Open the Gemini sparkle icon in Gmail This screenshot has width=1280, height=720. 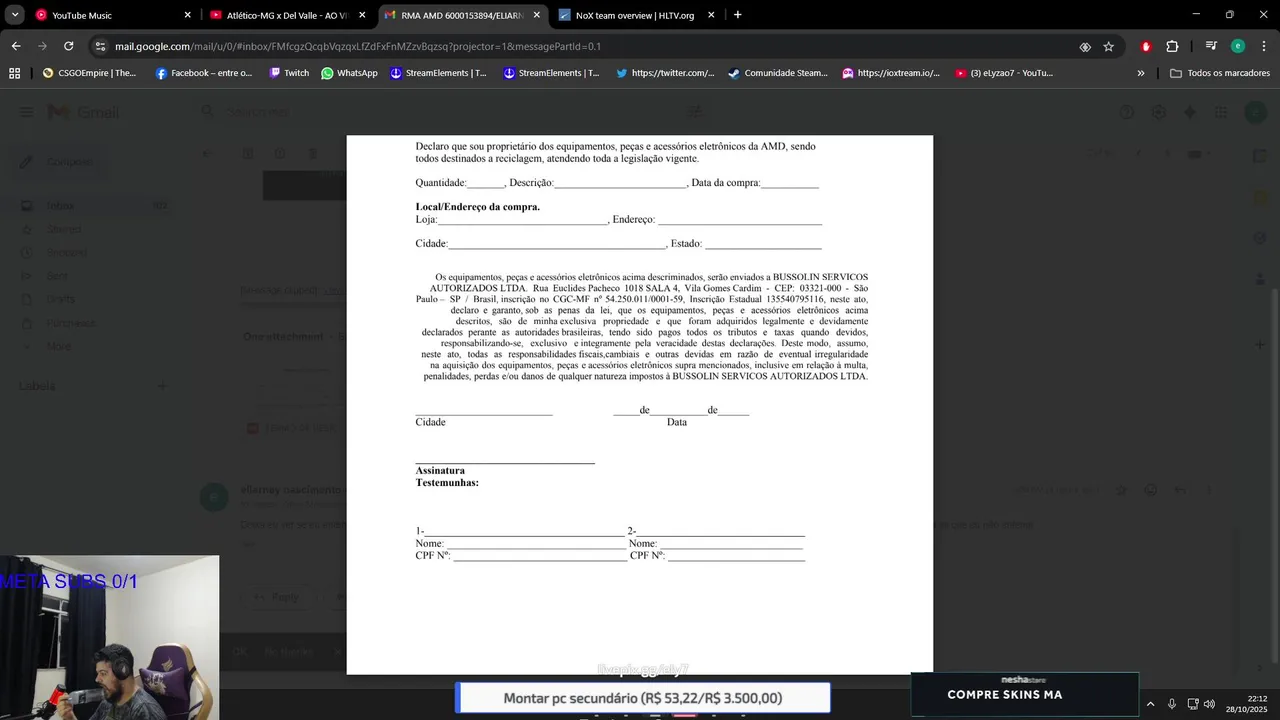[1190, 112]
